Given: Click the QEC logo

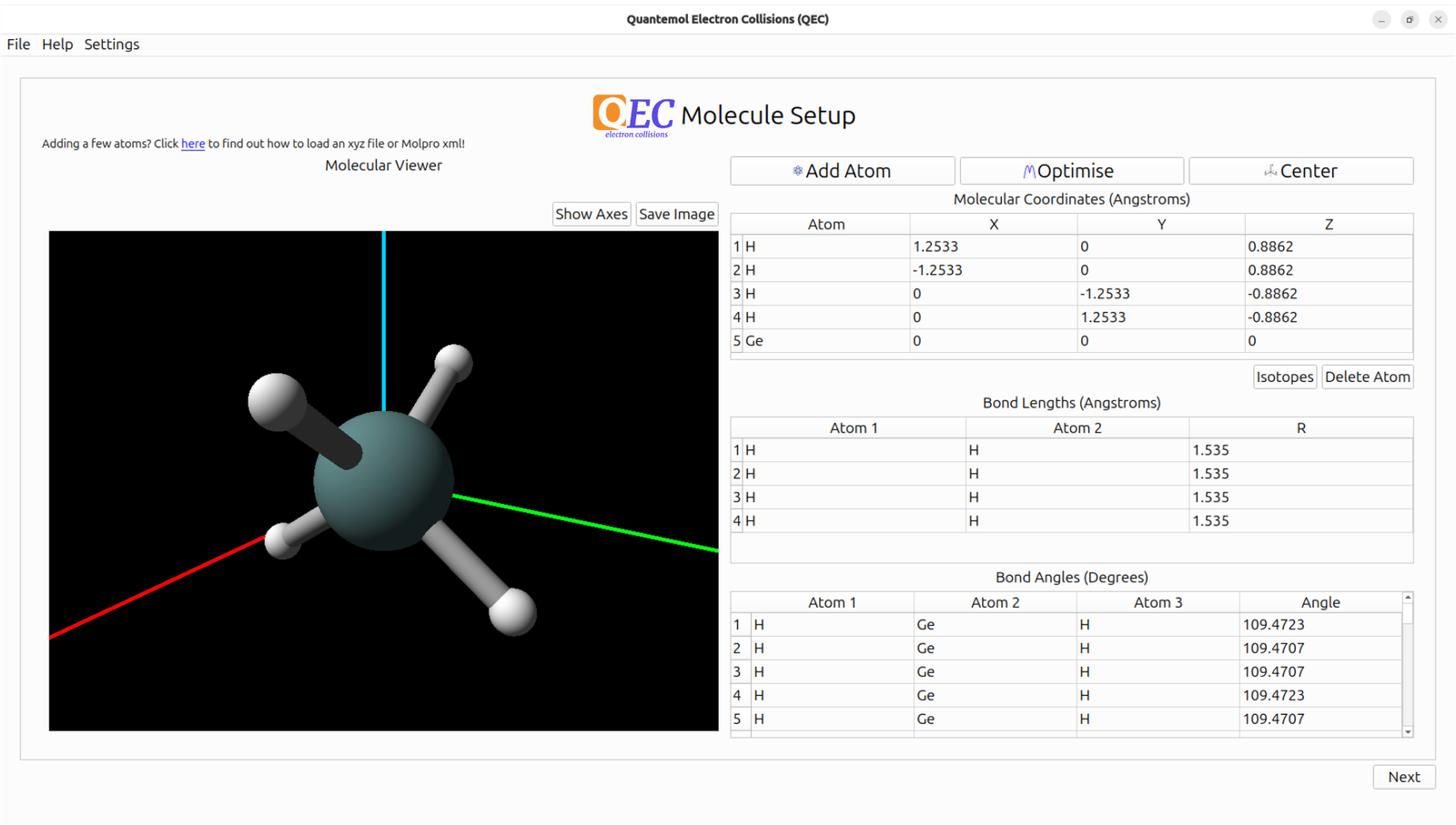Looking at the screenshot, I should click(x=633, y=116).
